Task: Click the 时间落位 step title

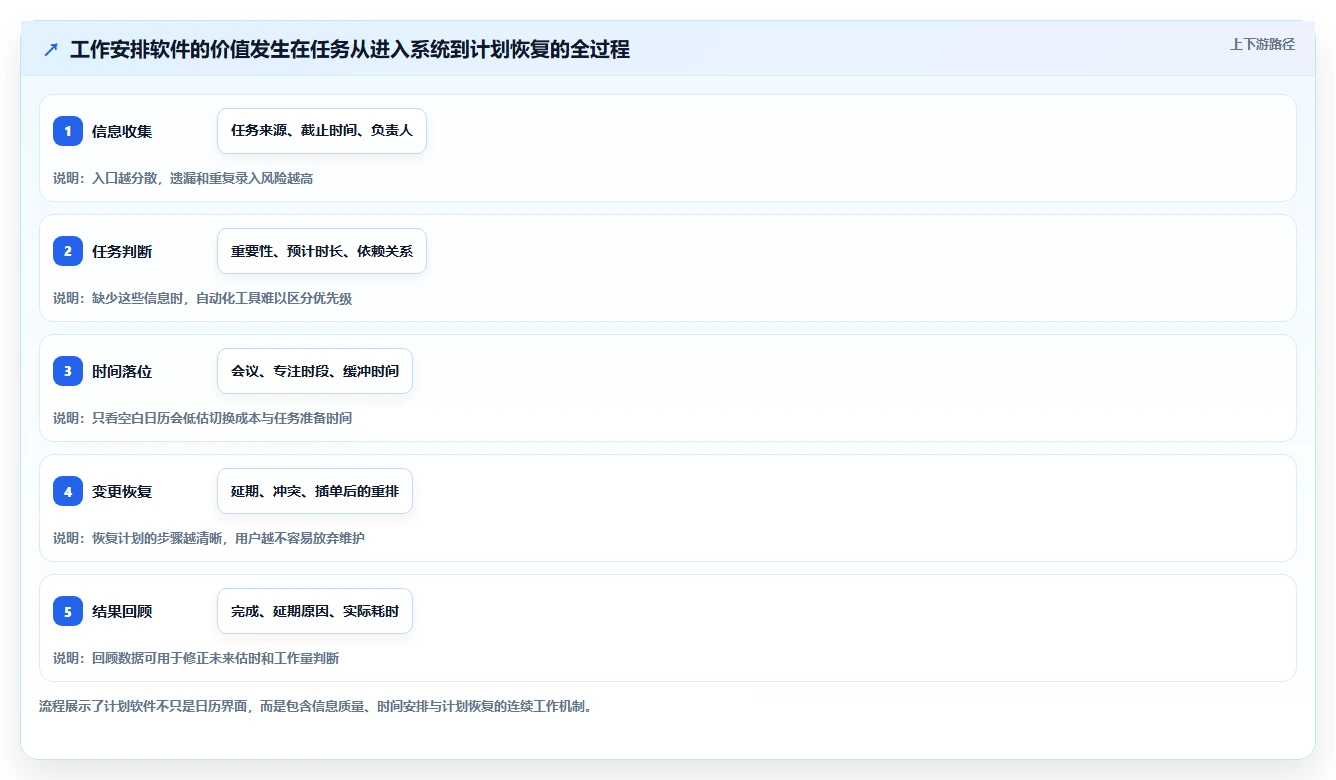Action: click(x=122, y=371)
